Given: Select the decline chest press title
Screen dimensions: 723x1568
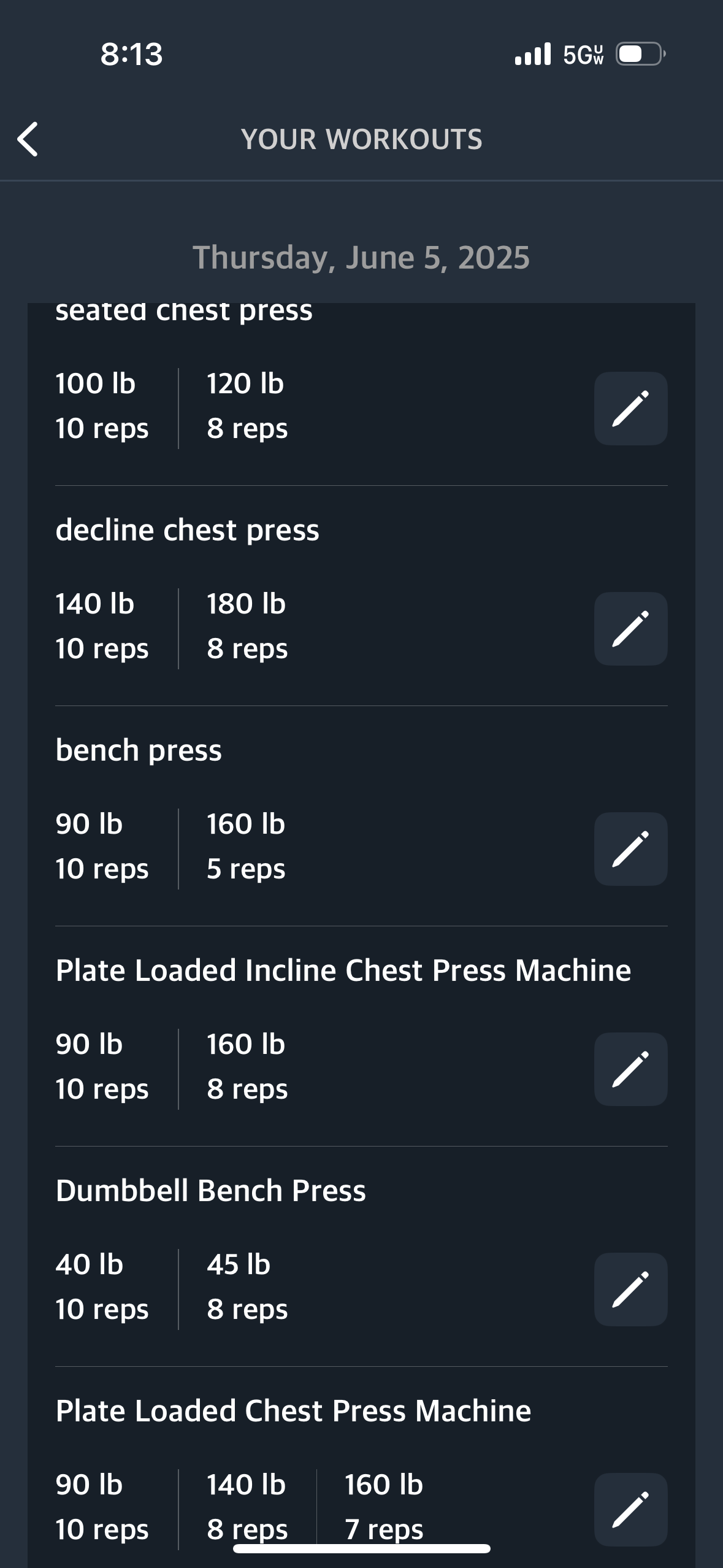Looking at the screenshot, I should [187, 530].
